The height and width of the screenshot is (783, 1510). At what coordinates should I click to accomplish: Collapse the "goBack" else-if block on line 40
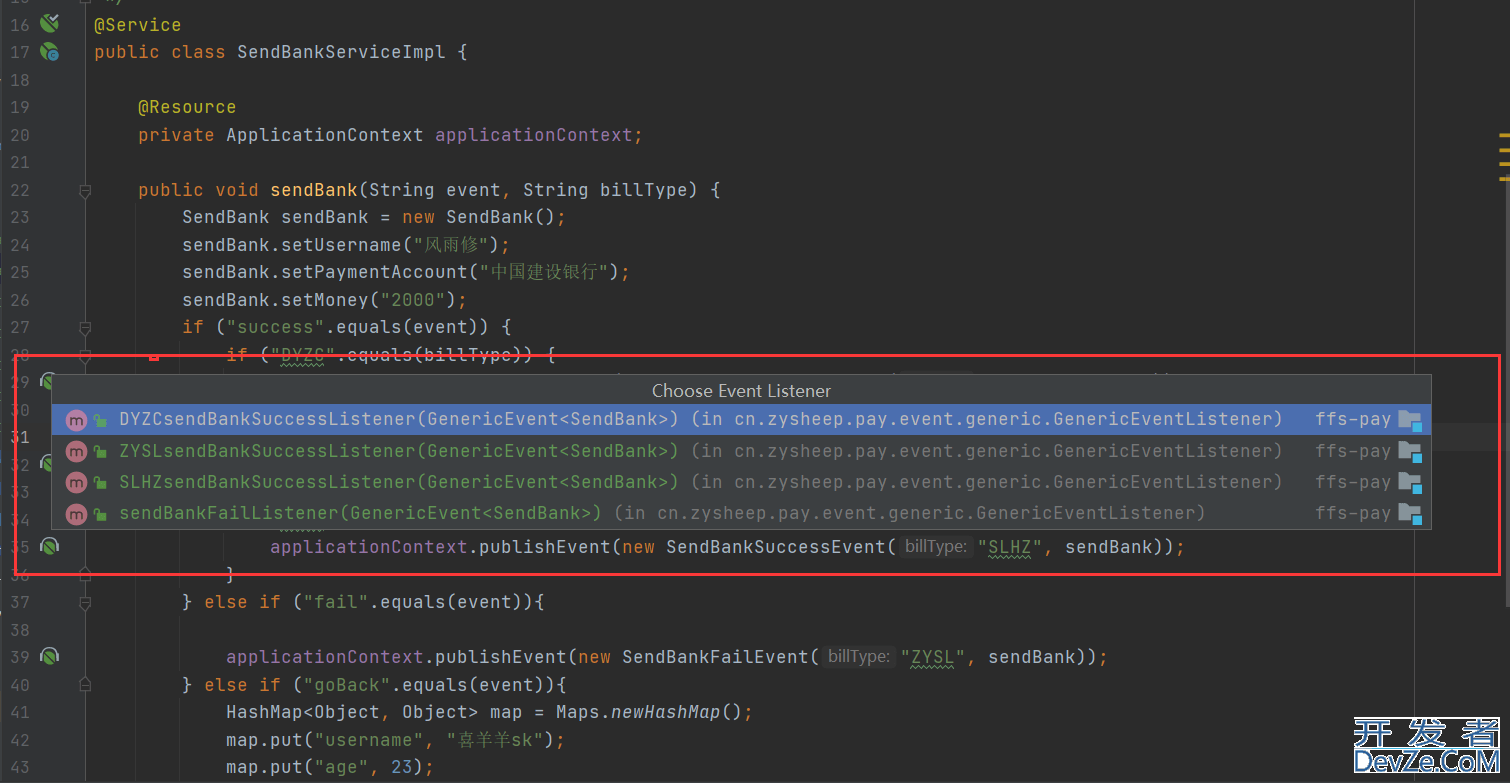(85, 685)
